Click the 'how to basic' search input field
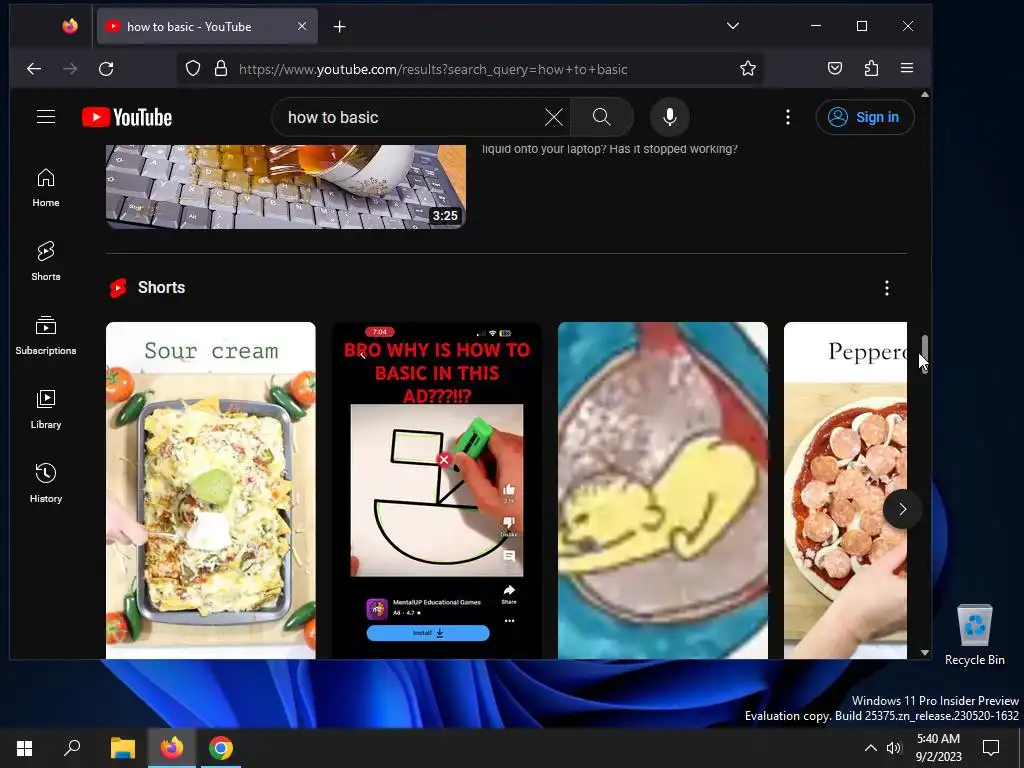The width and height of the screenshot is (1024, 768). coord(411,118)
